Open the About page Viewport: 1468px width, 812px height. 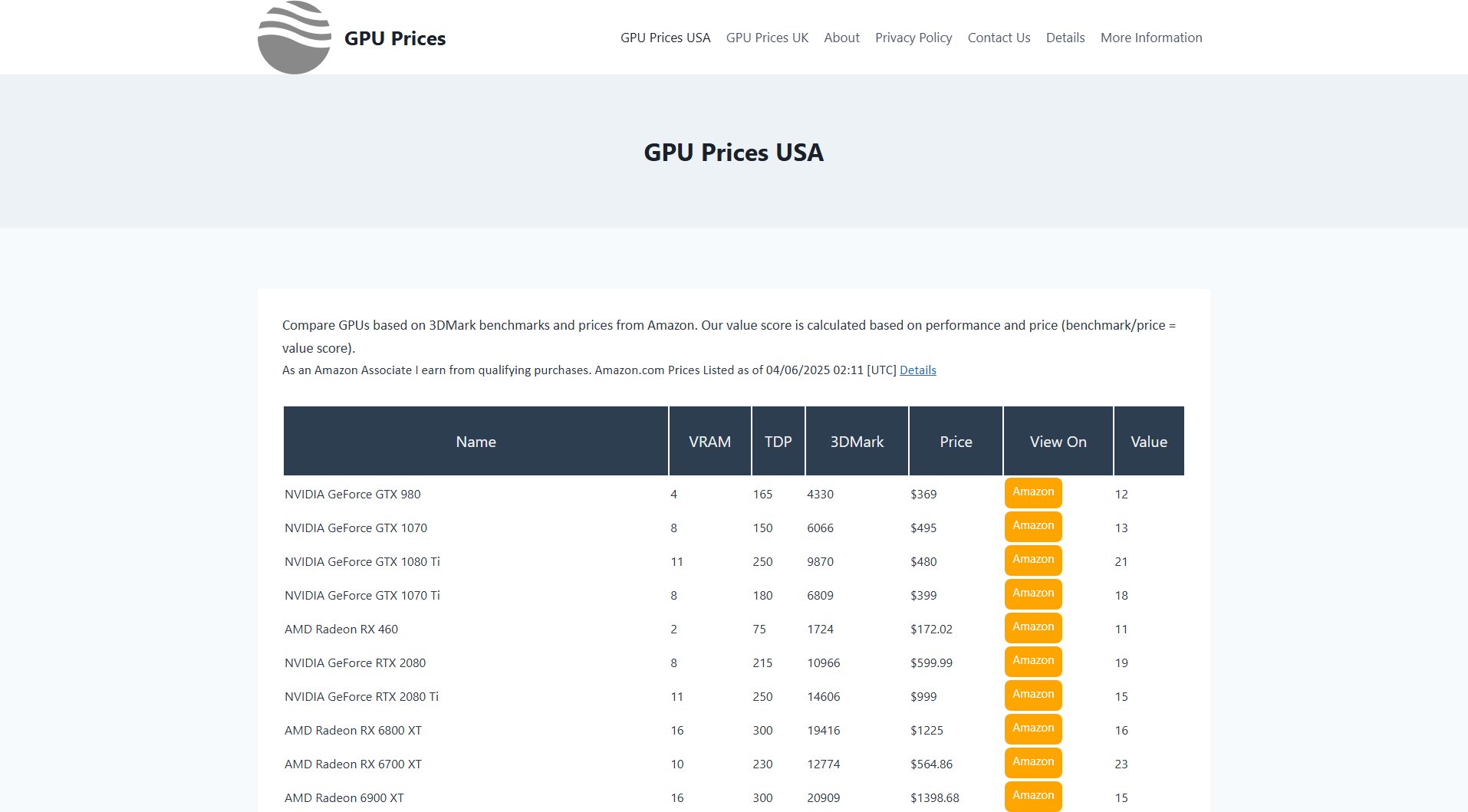coord(841,38)
